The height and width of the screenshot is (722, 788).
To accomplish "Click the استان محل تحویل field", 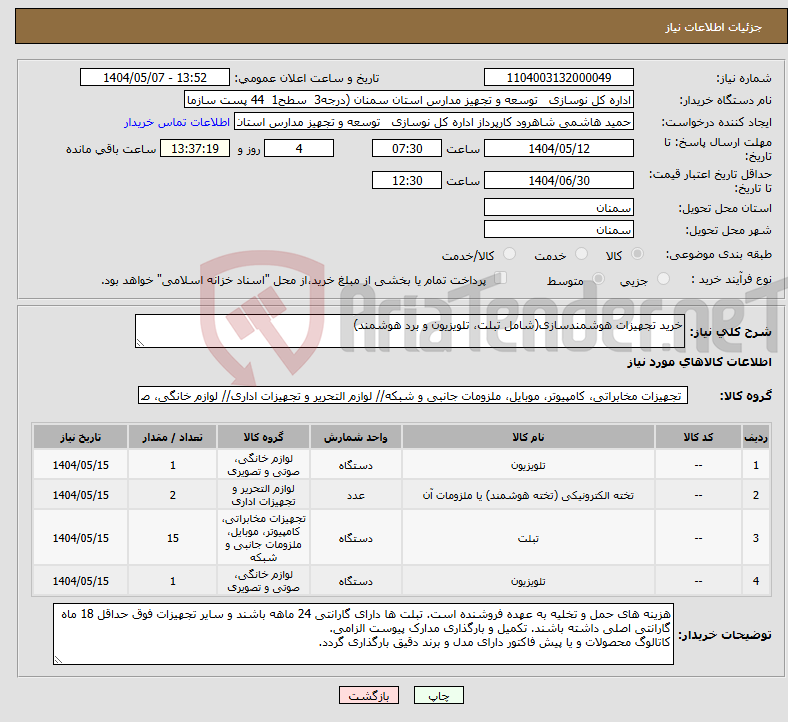I will click(x=558, y=208).
